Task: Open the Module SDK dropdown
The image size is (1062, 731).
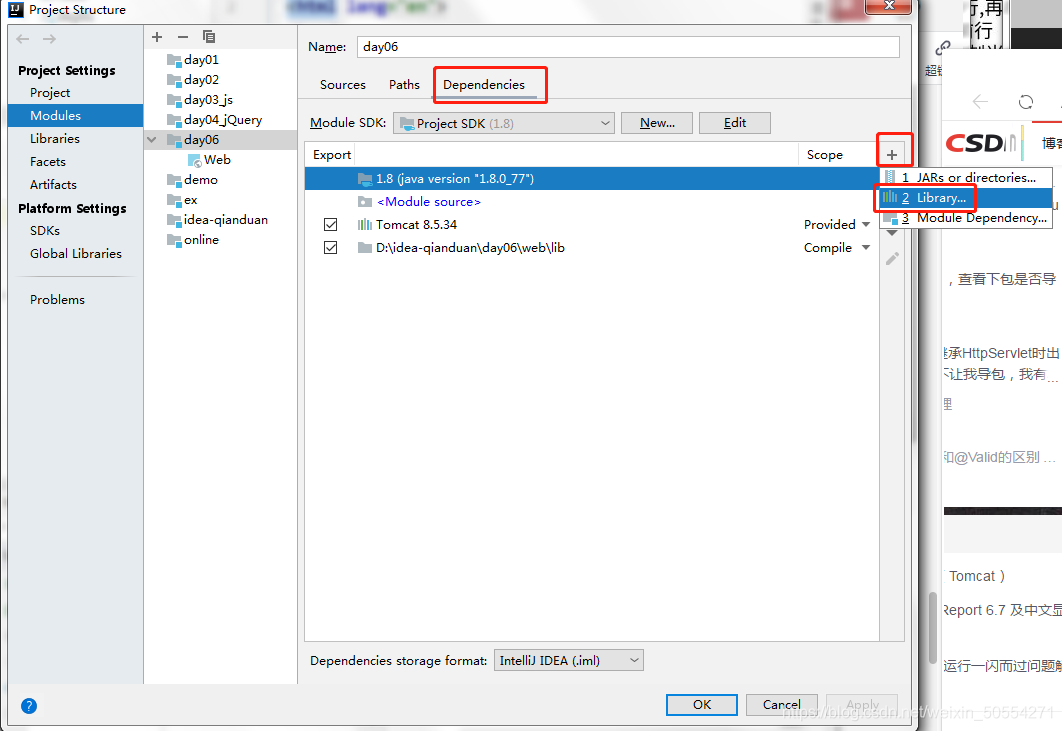Action: (x=504, y=123)
